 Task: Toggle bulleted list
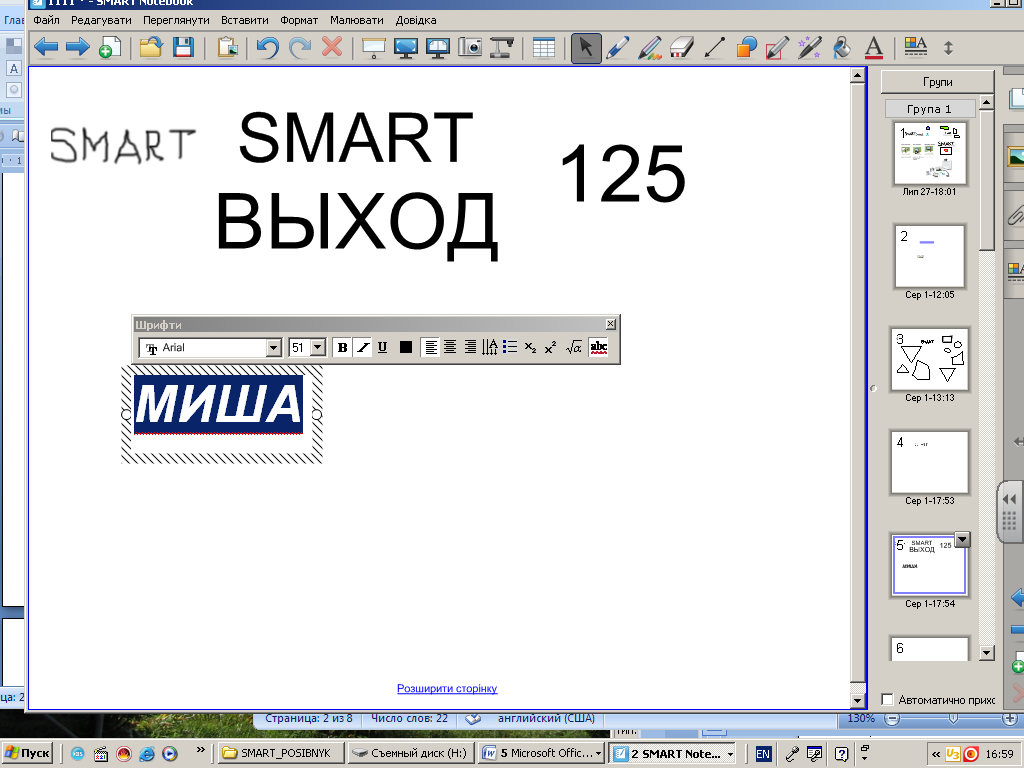(x=510, y=347)
